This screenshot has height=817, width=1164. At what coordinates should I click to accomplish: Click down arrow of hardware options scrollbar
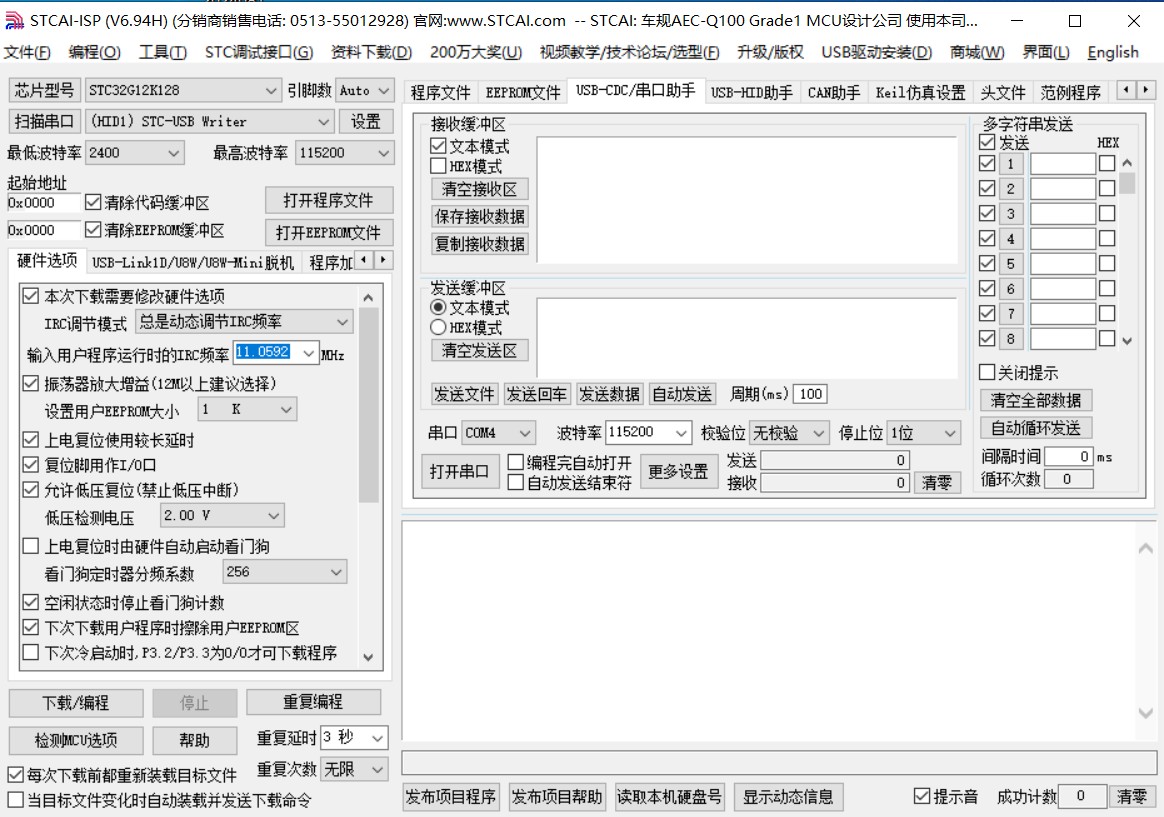pos(368,657)
